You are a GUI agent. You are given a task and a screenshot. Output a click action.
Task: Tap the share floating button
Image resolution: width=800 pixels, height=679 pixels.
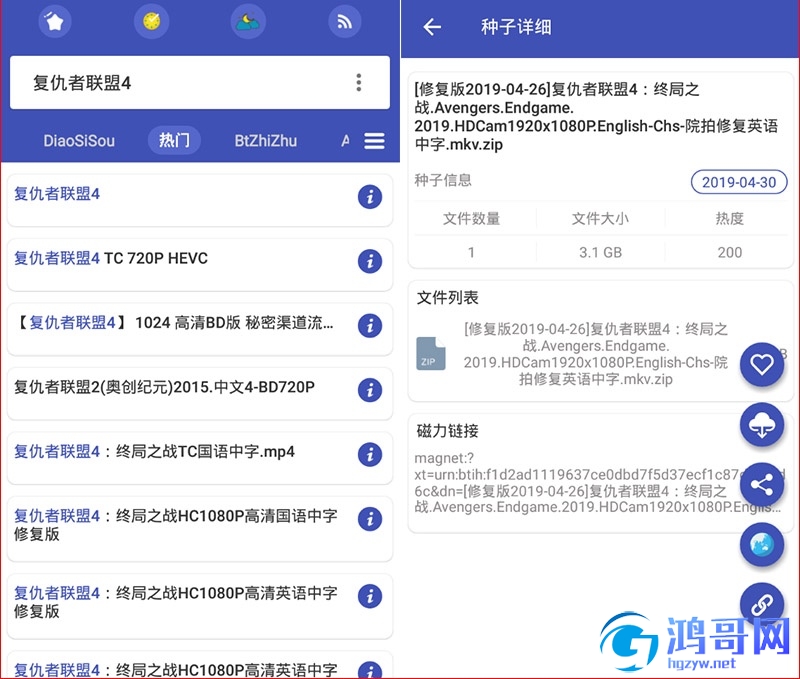pyautogui.click(x=762, y=485)
